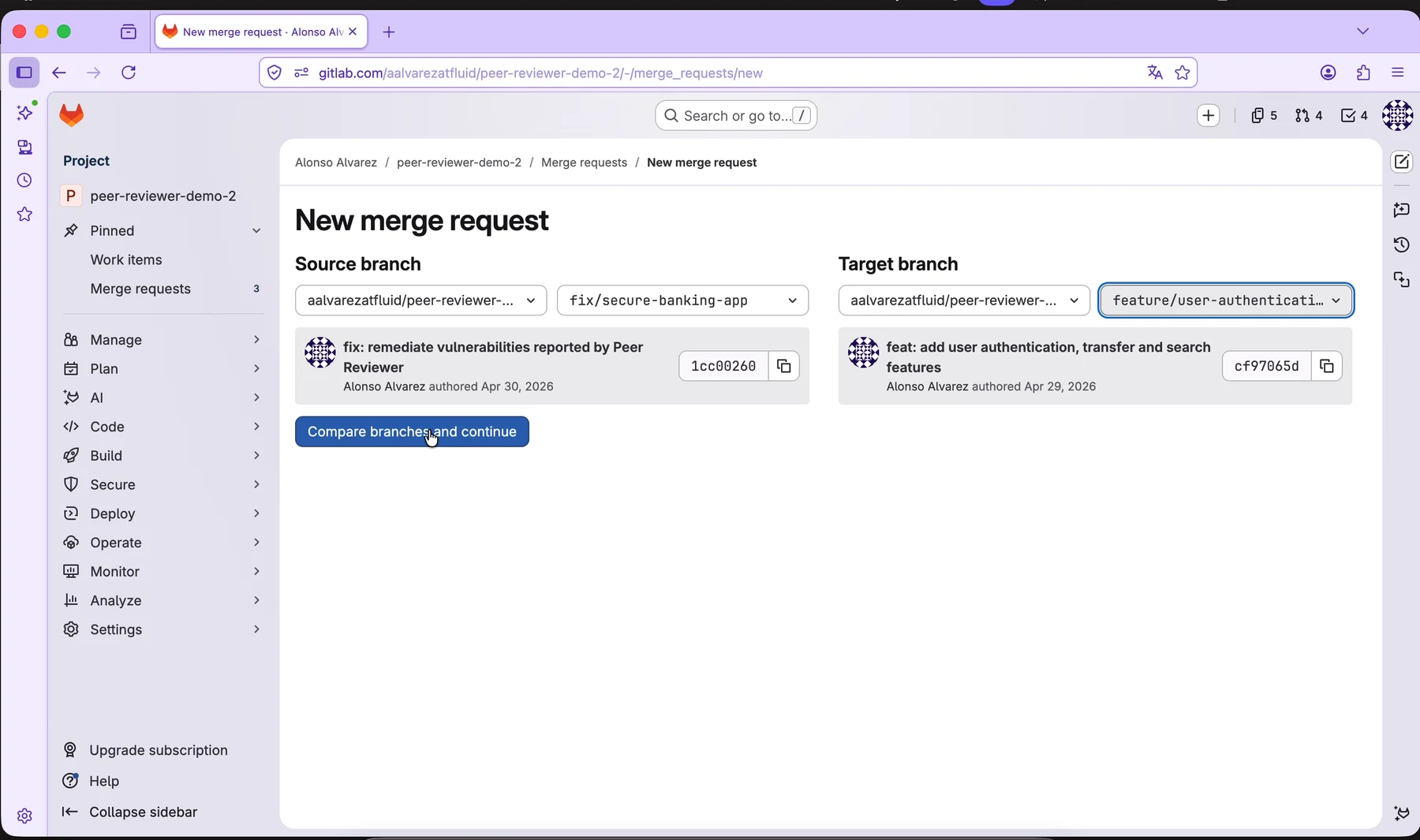Bookmark this page with star icon

[x=1182, y=73]
